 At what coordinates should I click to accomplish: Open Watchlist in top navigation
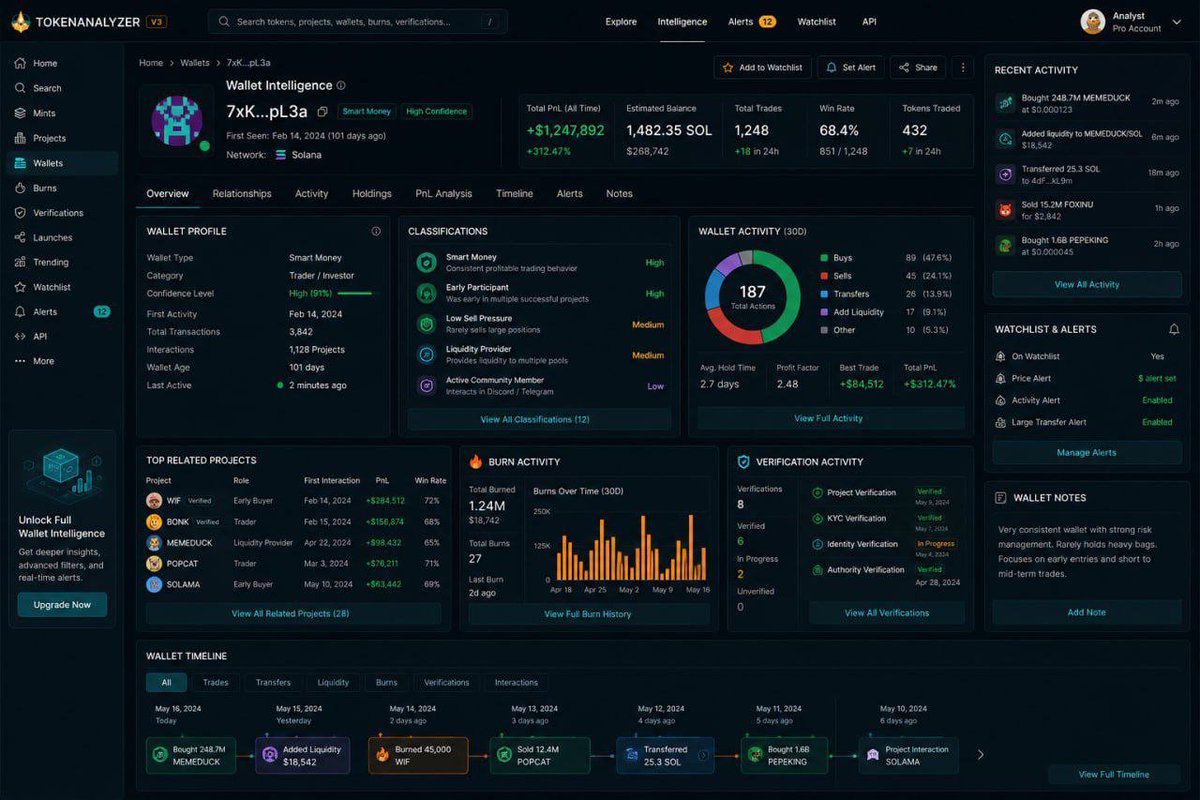817,22
